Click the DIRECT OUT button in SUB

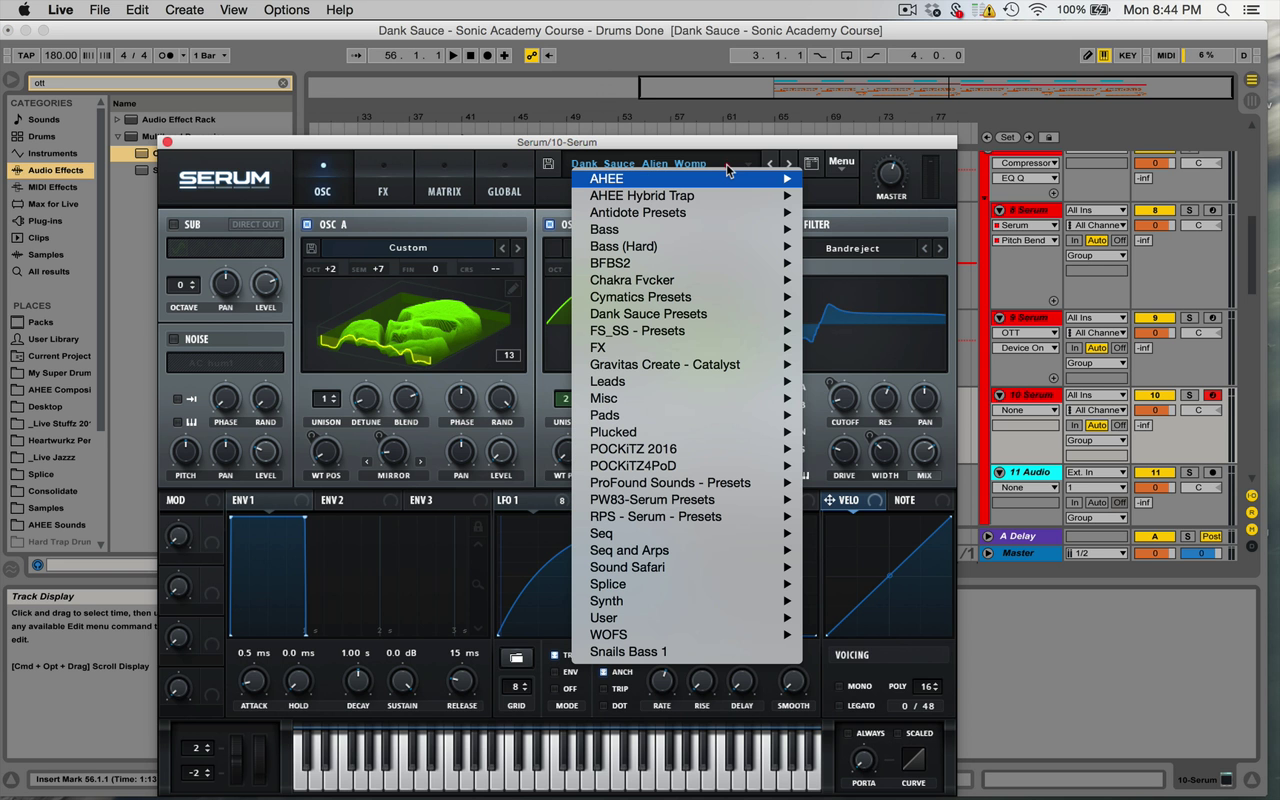click(x=256, y=225)
